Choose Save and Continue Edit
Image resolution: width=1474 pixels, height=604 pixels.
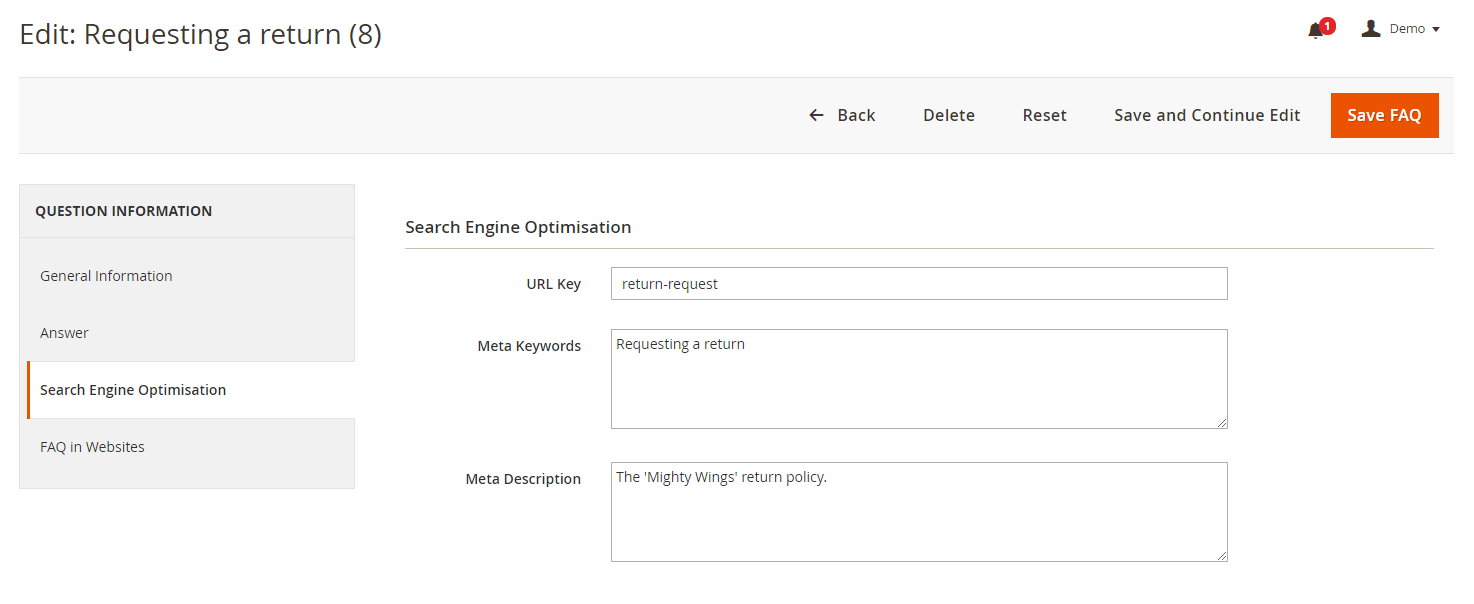click(x=1207, y=115)
